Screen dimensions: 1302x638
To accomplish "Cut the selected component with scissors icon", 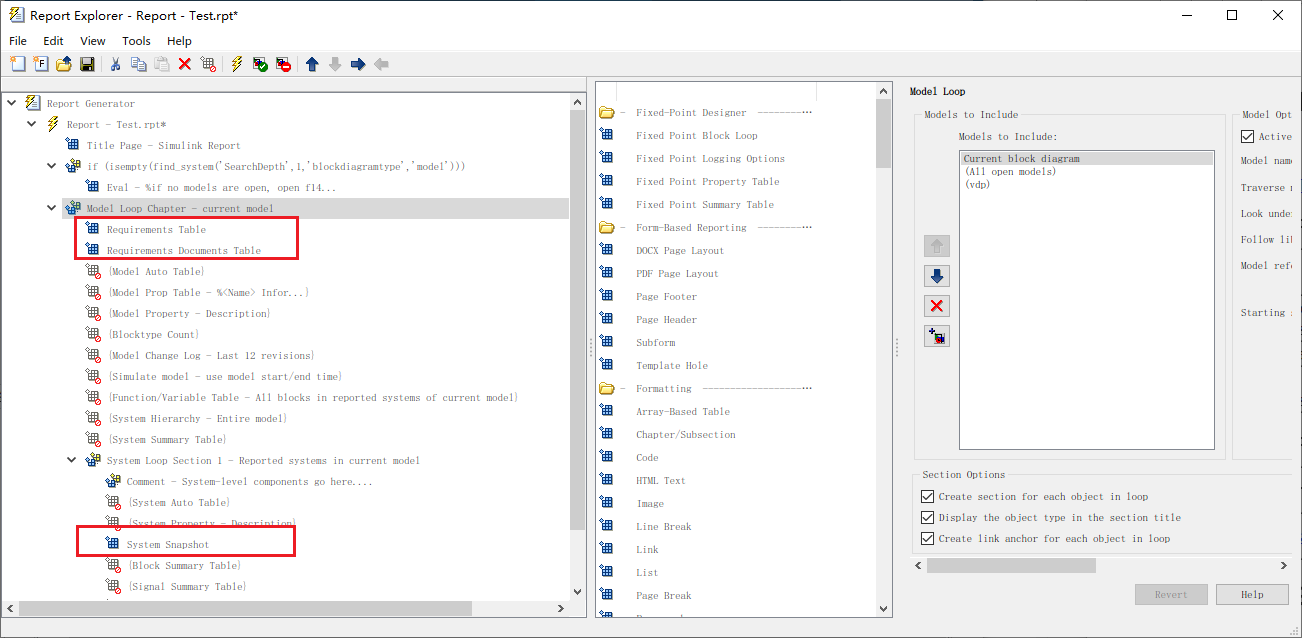I will (x=116, y=63).
